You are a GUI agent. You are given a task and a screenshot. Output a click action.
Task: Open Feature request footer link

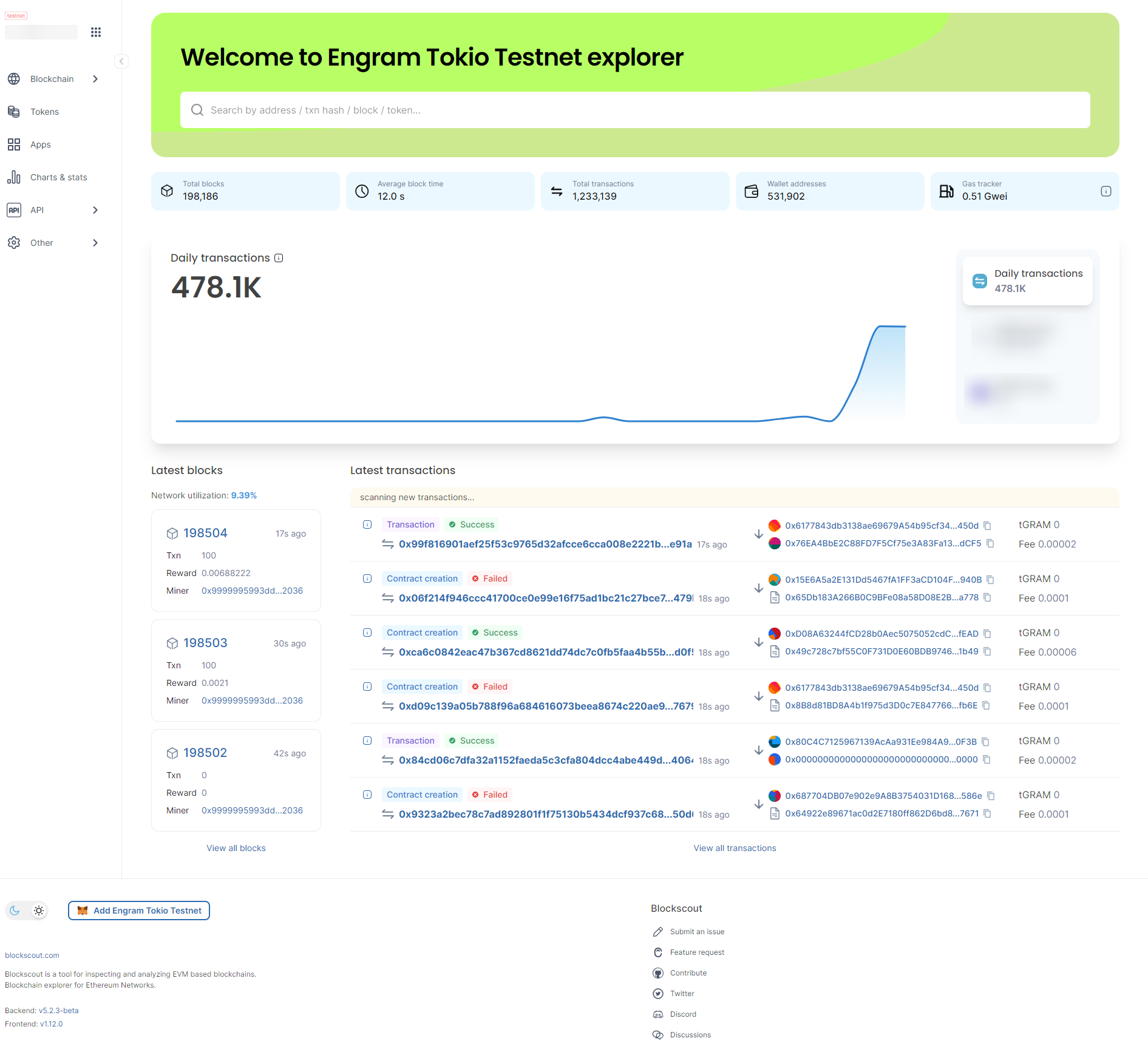pos(697,952)
